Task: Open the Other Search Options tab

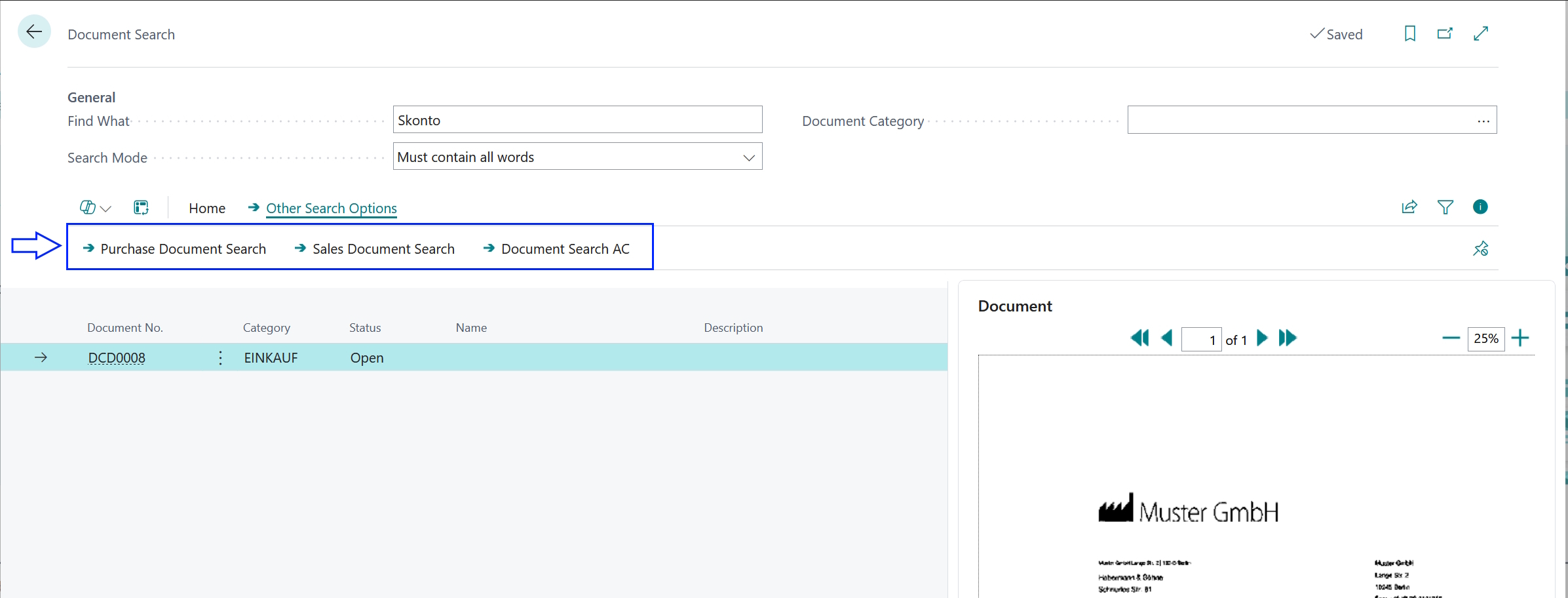Action: tap(331, 208)
